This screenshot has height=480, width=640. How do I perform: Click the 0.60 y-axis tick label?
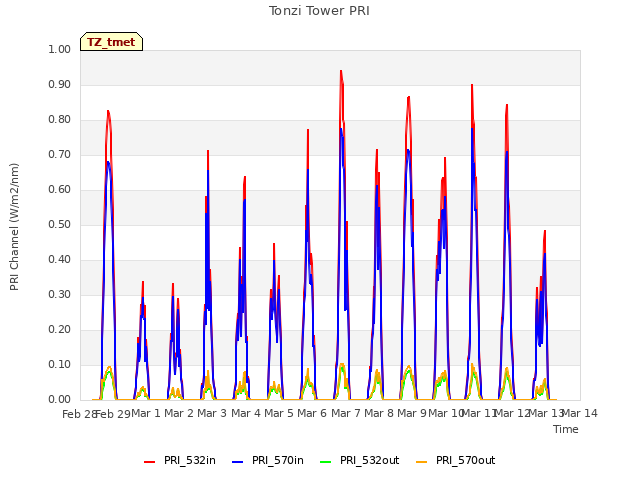[60, 189]
